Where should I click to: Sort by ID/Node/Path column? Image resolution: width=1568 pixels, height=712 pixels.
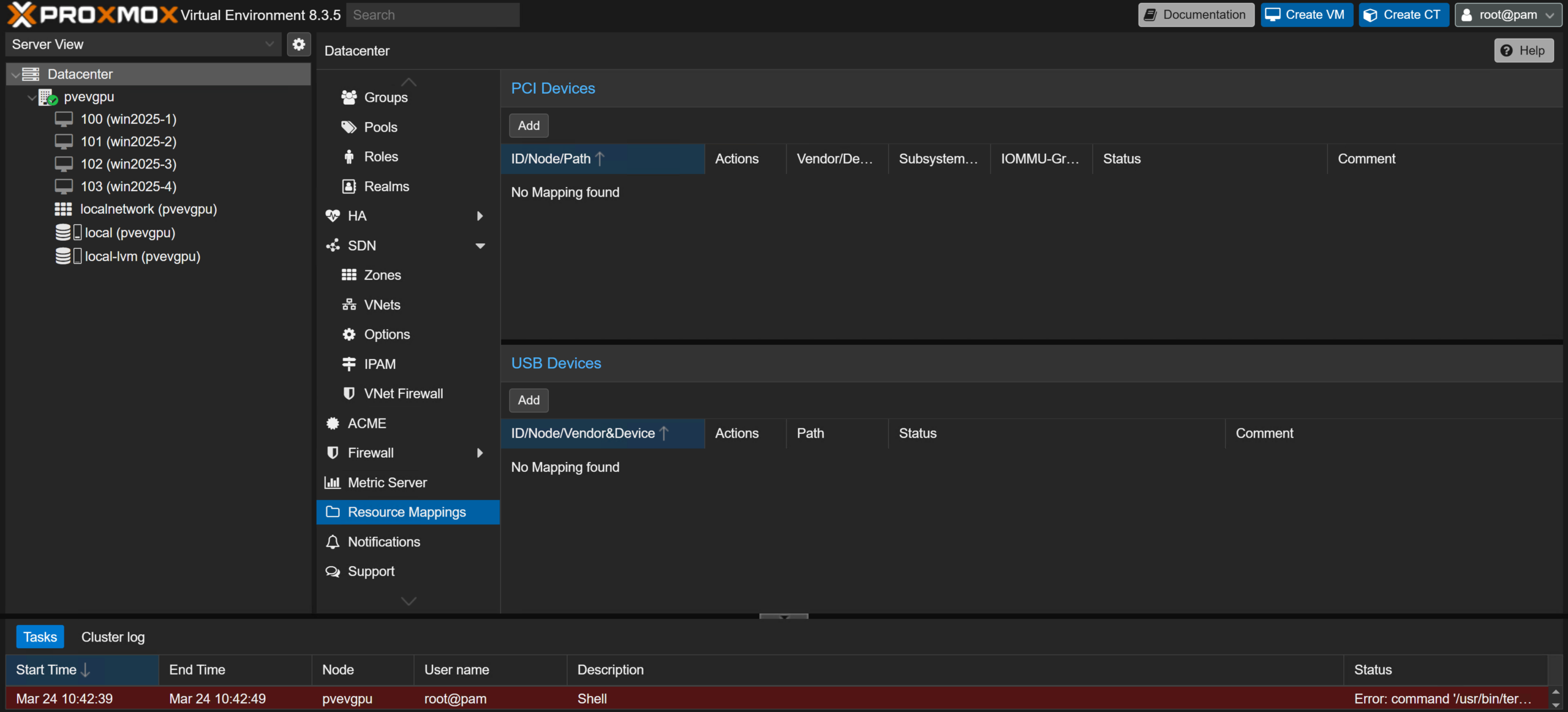pyautogui.click(x=603, y=159)
